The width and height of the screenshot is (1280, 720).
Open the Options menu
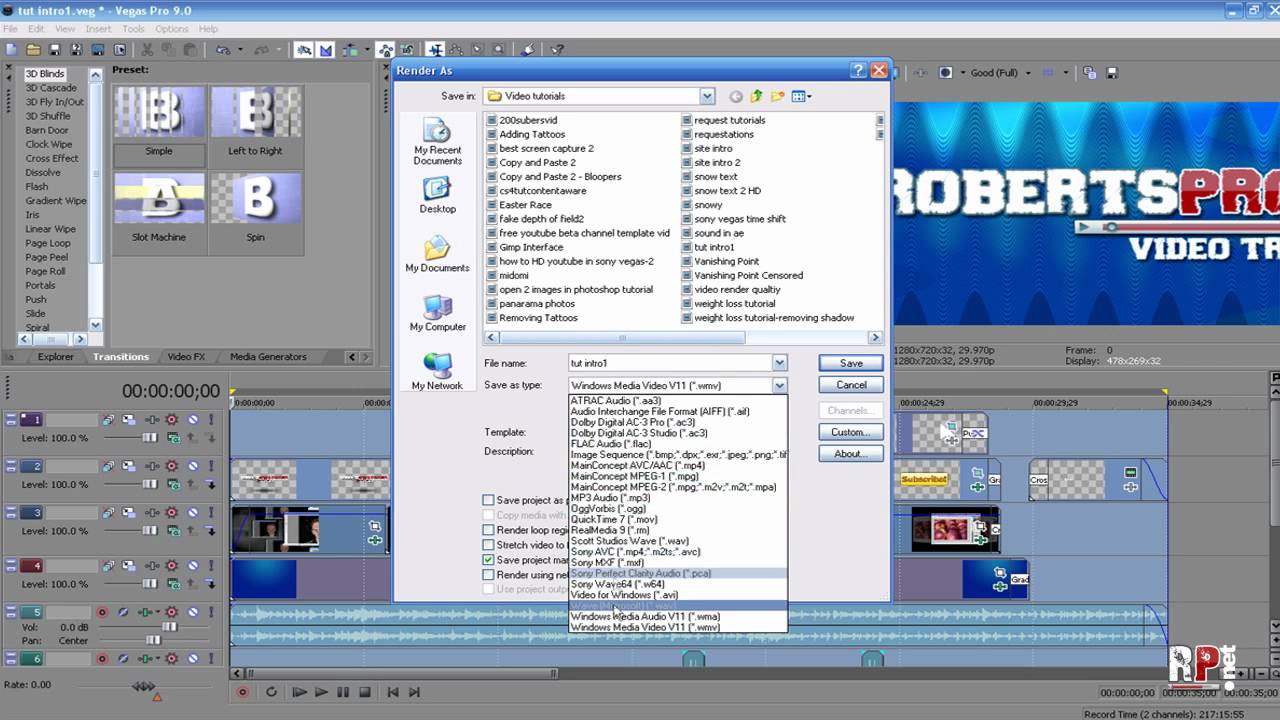click(172, 29)
